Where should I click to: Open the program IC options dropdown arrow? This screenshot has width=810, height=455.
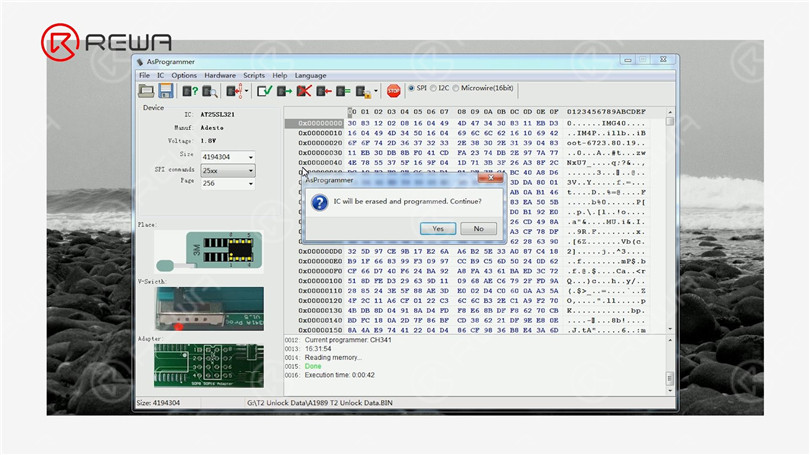click(x=246, y=91)
